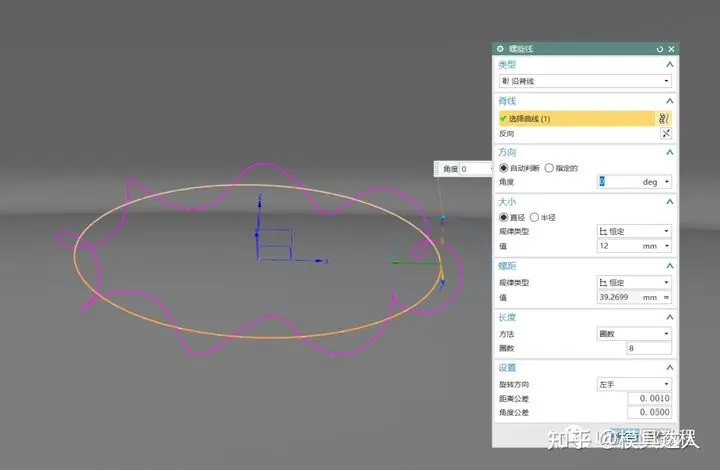Screen dimensions: 720x470
Task: Collapse the 方向 section
Action: pyautogui.click(x=670, y=152)
